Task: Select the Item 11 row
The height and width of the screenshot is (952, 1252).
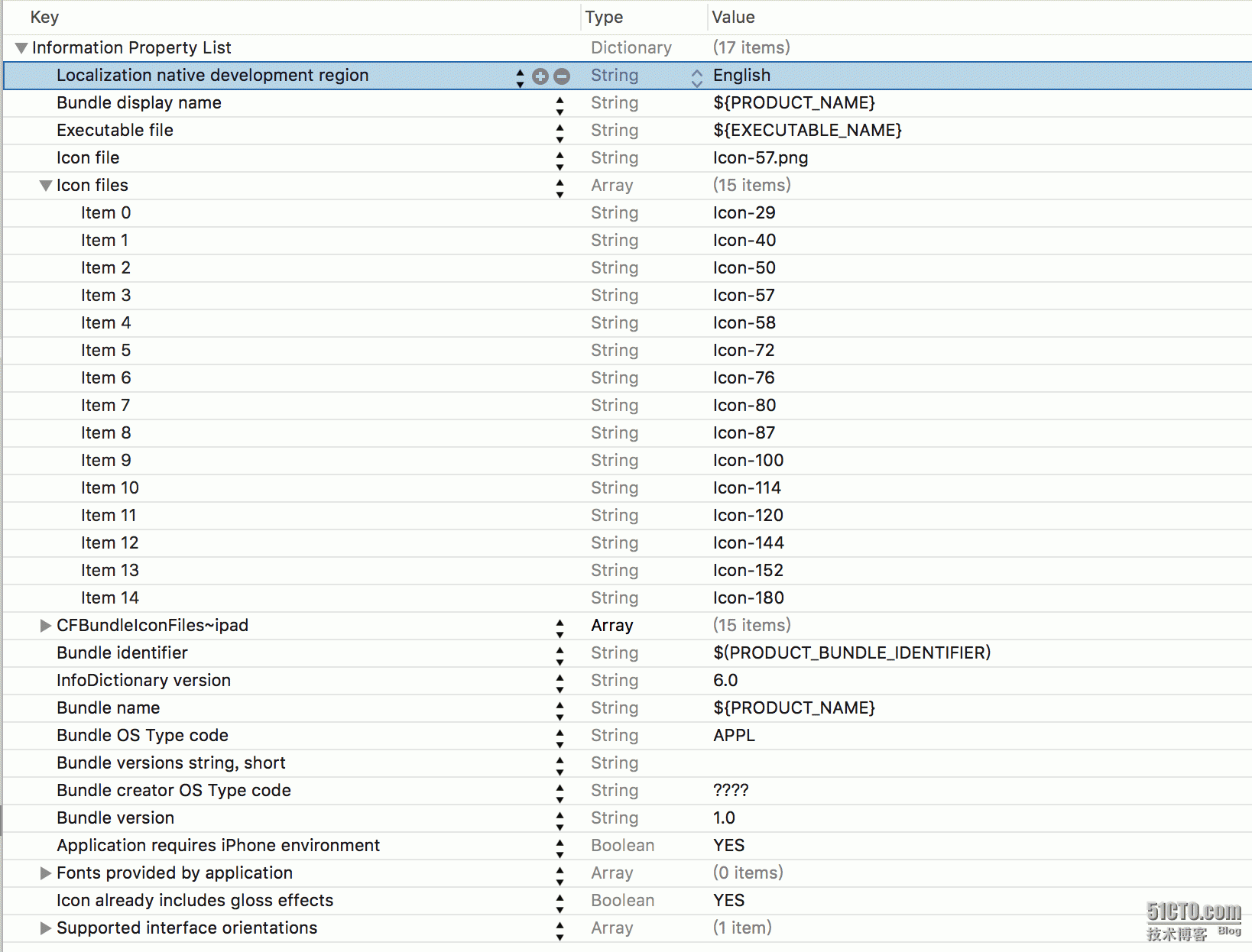Action: 627,516
